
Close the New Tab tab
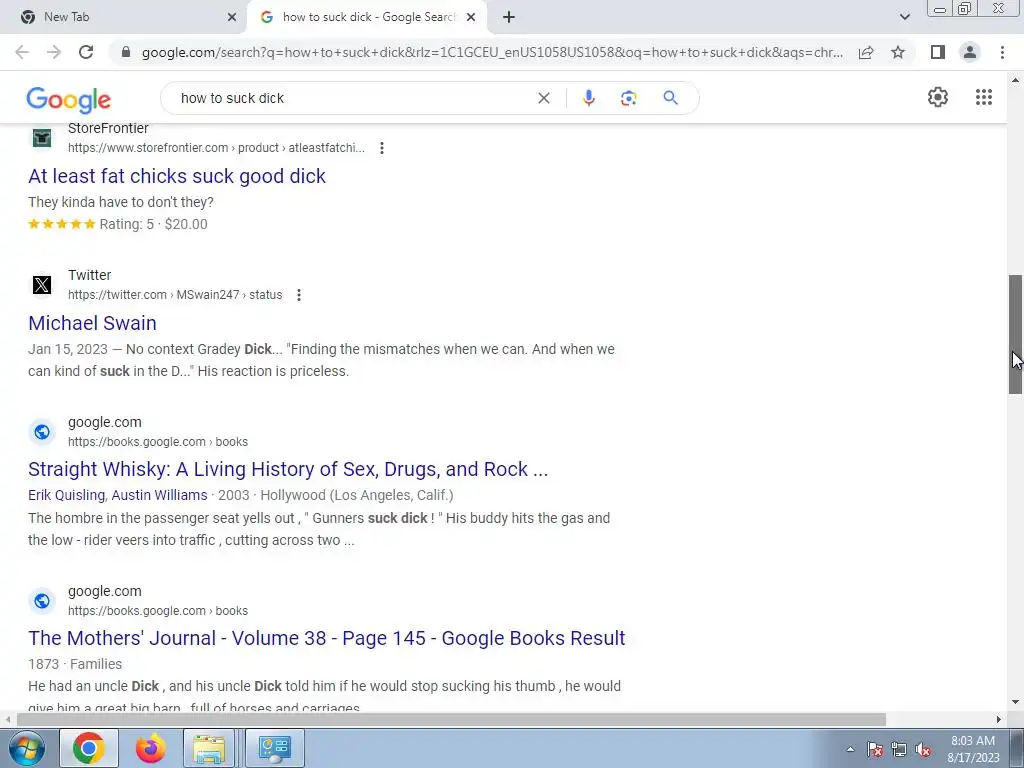point(232,17)
